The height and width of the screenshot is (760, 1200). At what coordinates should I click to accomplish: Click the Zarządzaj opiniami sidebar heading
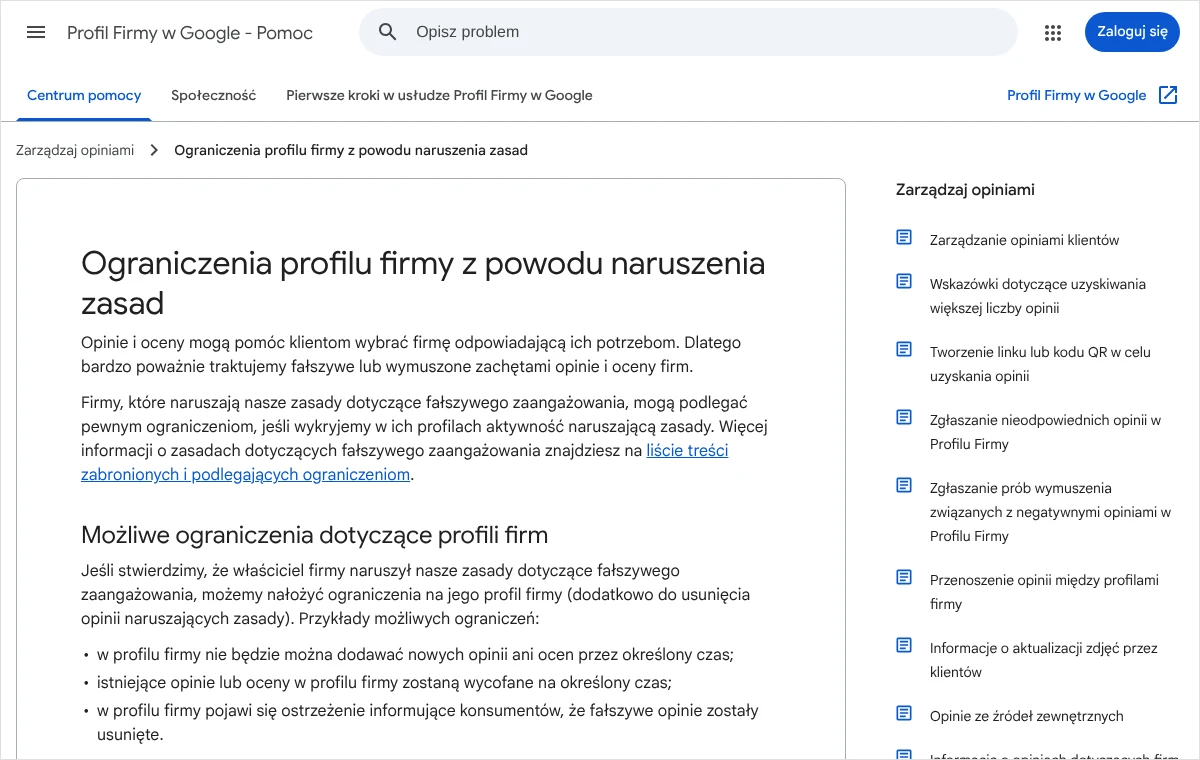click(x=965, y=190)
